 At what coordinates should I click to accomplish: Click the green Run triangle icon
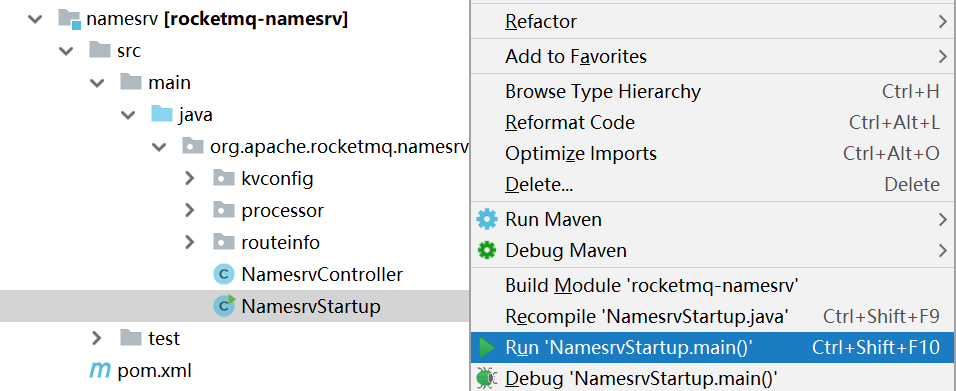[487, 348]
